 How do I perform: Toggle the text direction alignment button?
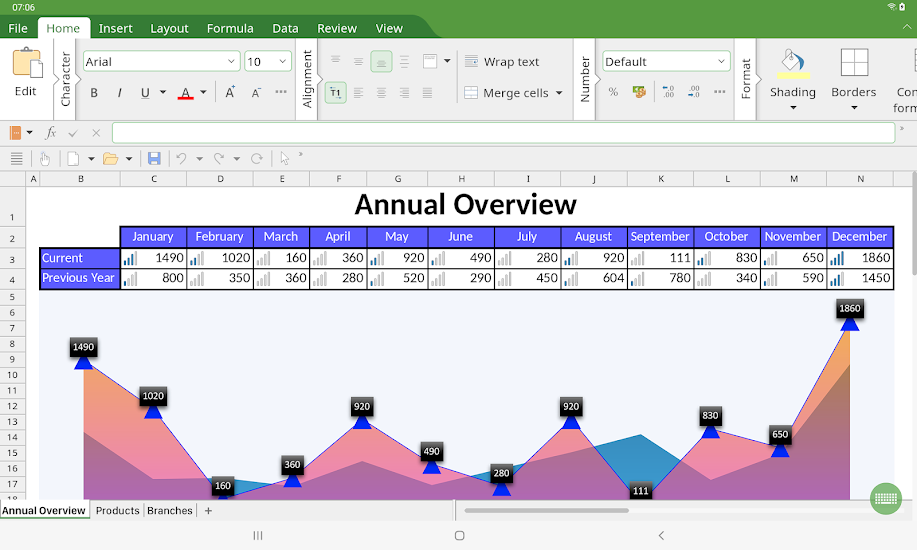335,93
